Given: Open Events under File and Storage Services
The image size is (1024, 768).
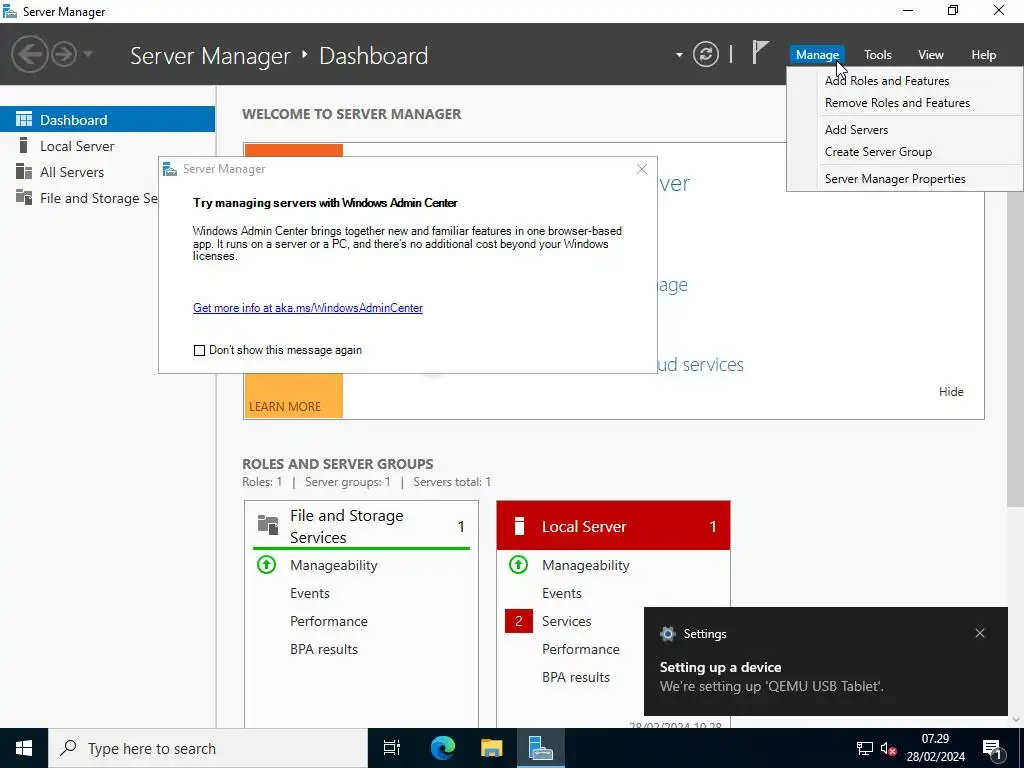Looking at the screenshot, I should point(310,593).
